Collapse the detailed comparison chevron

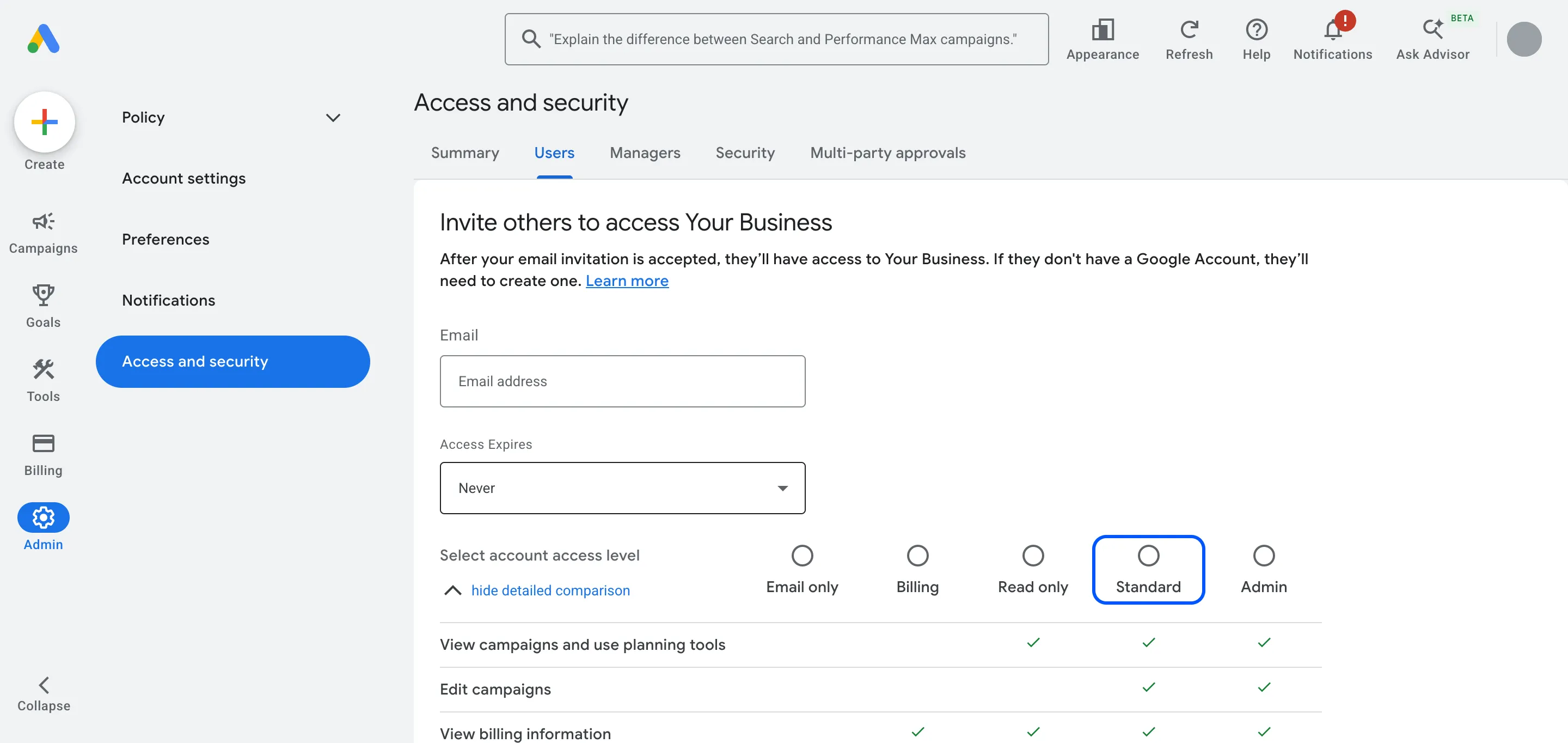(452, 590)
